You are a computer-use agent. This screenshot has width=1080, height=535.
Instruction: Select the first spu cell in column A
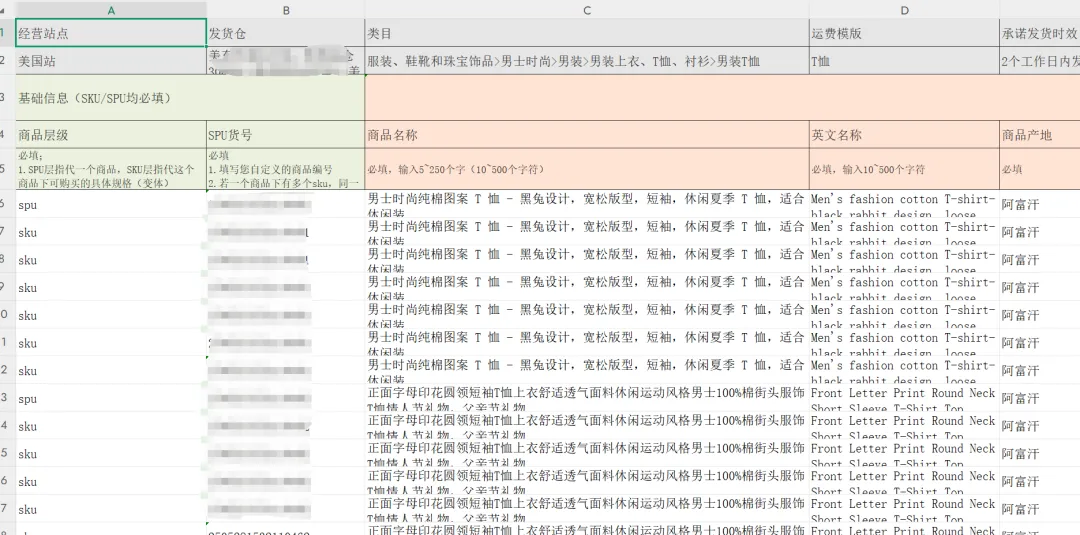111,204
